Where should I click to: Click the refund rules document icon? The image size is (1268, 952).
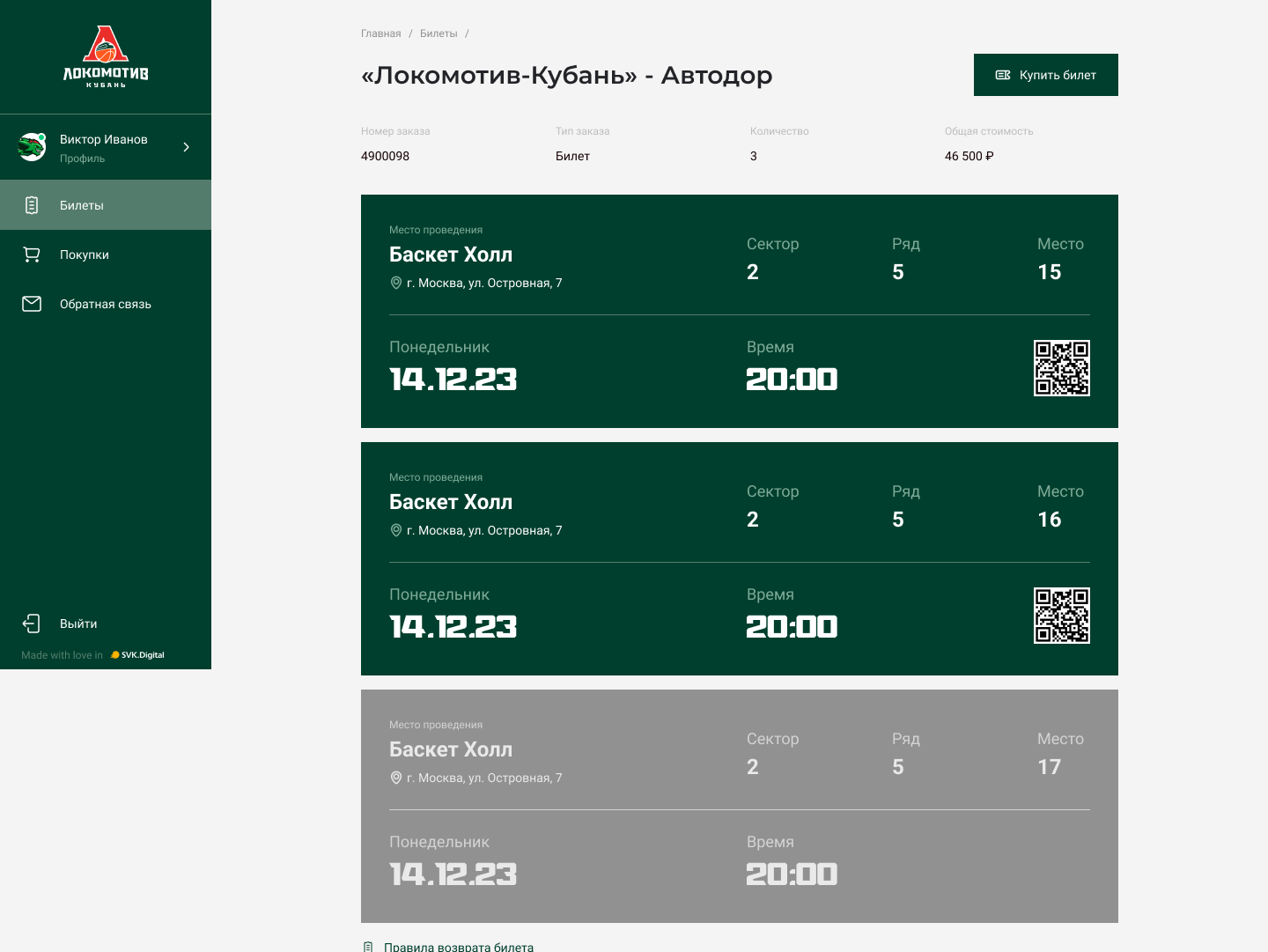pos(368,947)
